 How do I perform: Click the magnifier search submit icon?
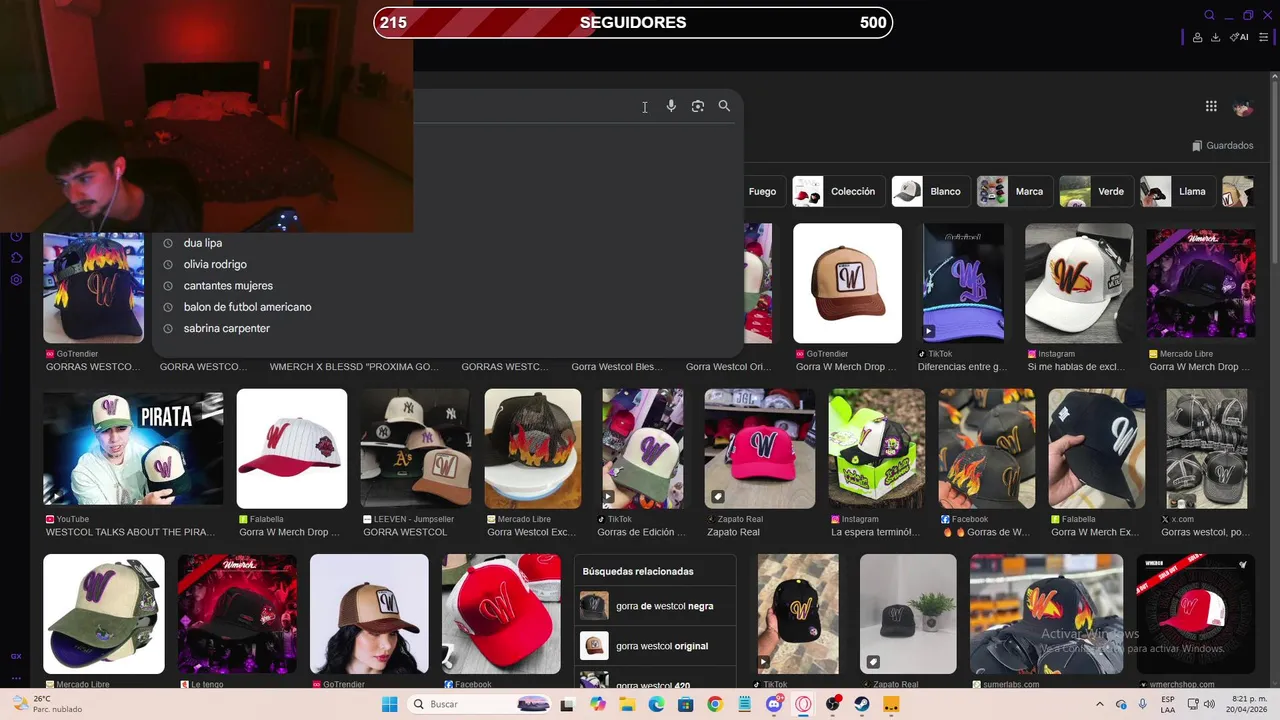[x=724, y=106]
